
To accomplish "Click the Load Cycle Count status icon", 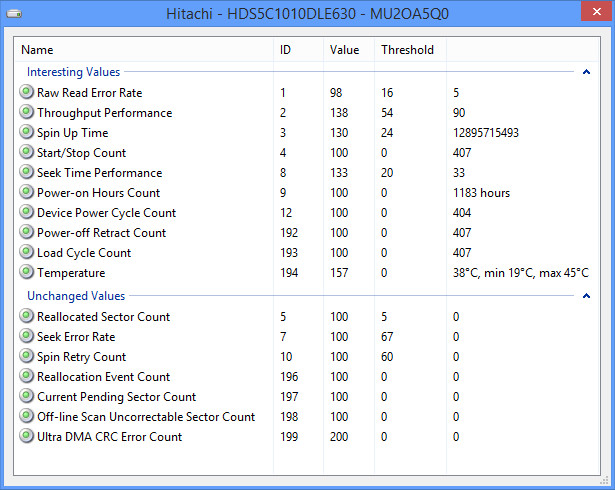I will tap(26, 252).
